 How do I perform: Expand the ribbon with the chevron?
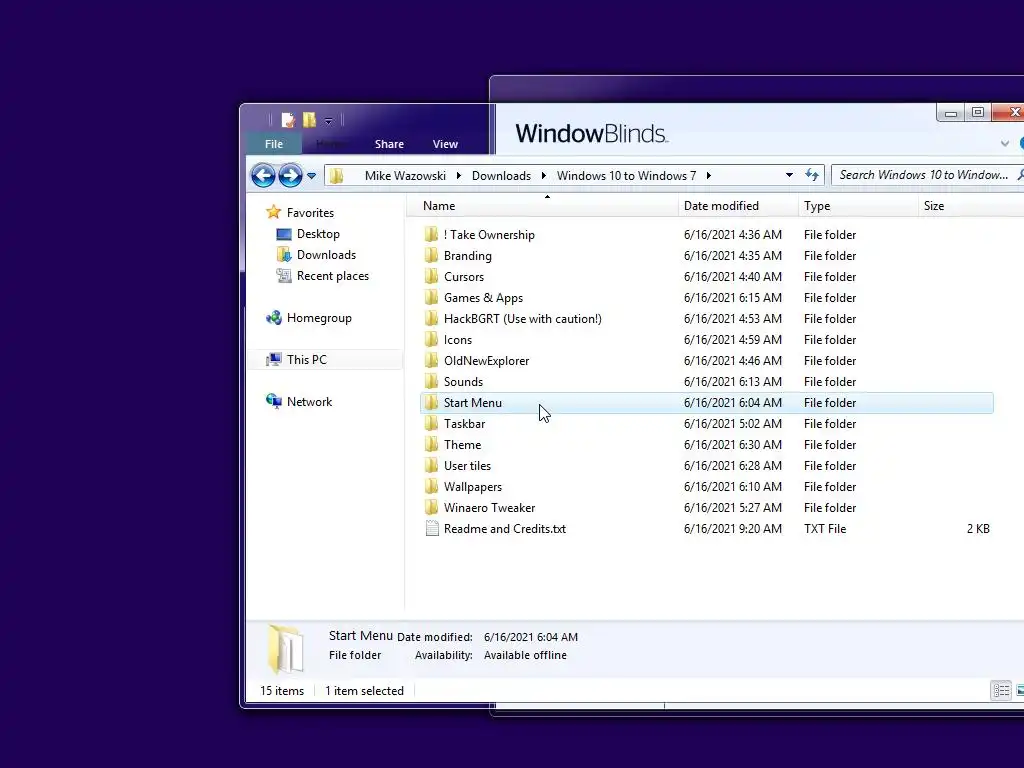pyautogui.click(x=1004, y=144)
